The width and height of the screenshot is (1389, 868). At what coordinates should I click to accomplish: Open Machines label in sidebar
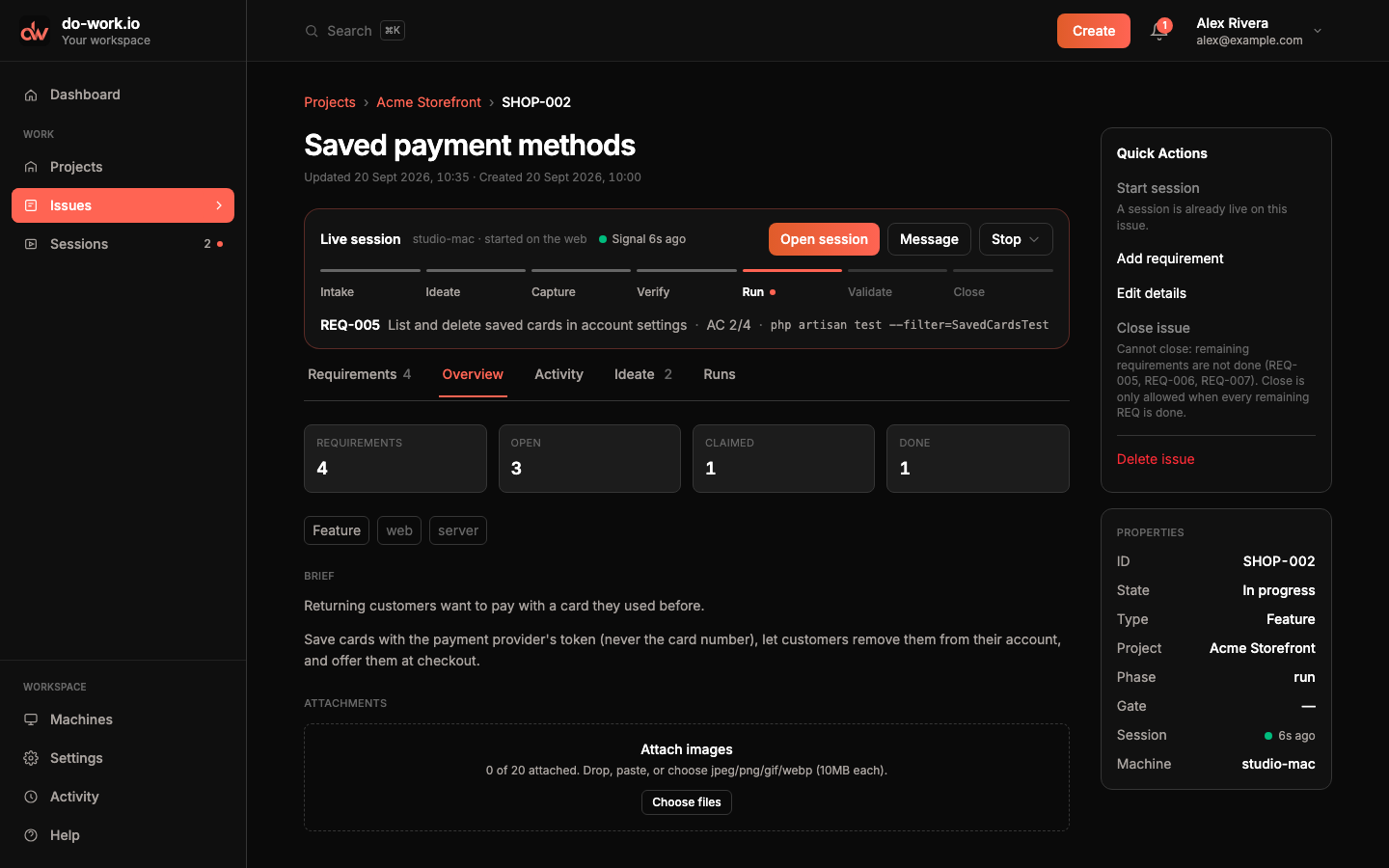[81, 719]
